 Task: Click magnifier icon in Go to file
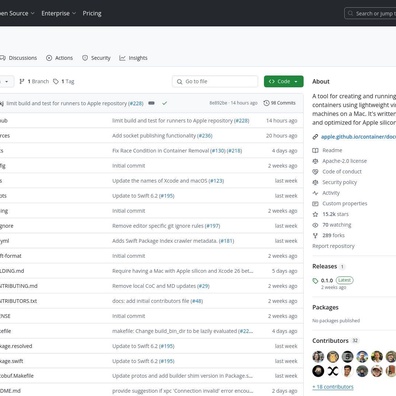(179, 82)
